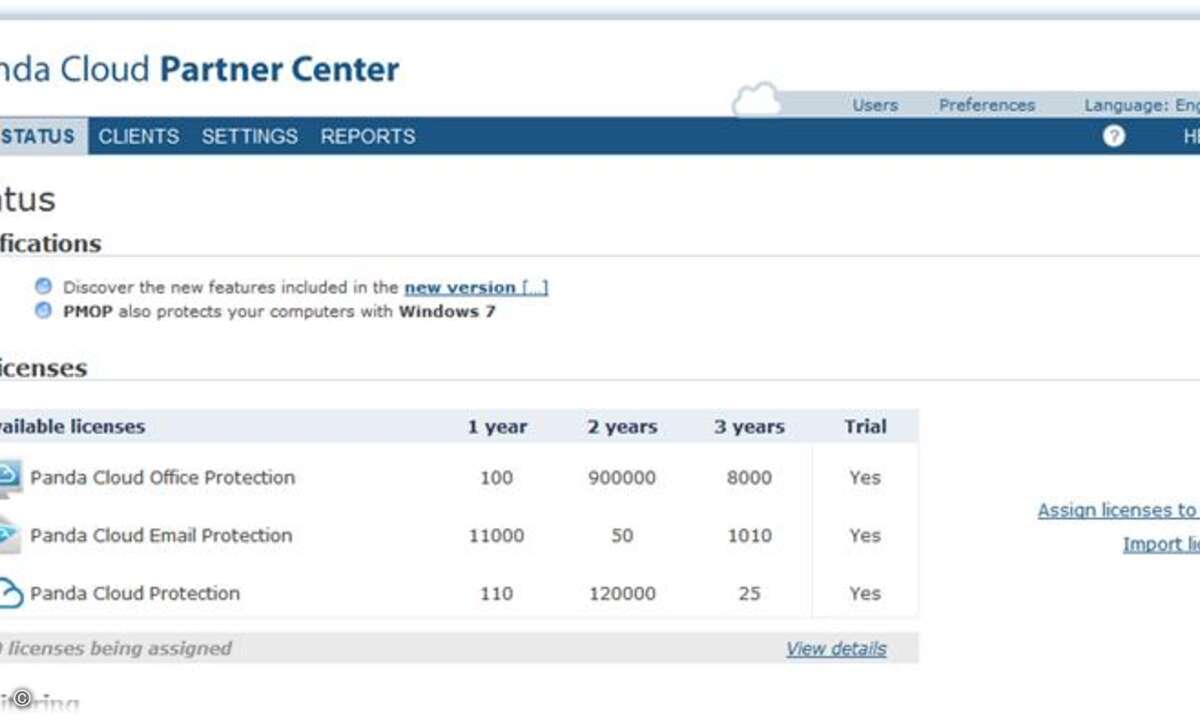Screen dimensions: 1200x720
Task: Click the Trial 'Yes' for Office Protection
Action: click(x=865, y=478)
